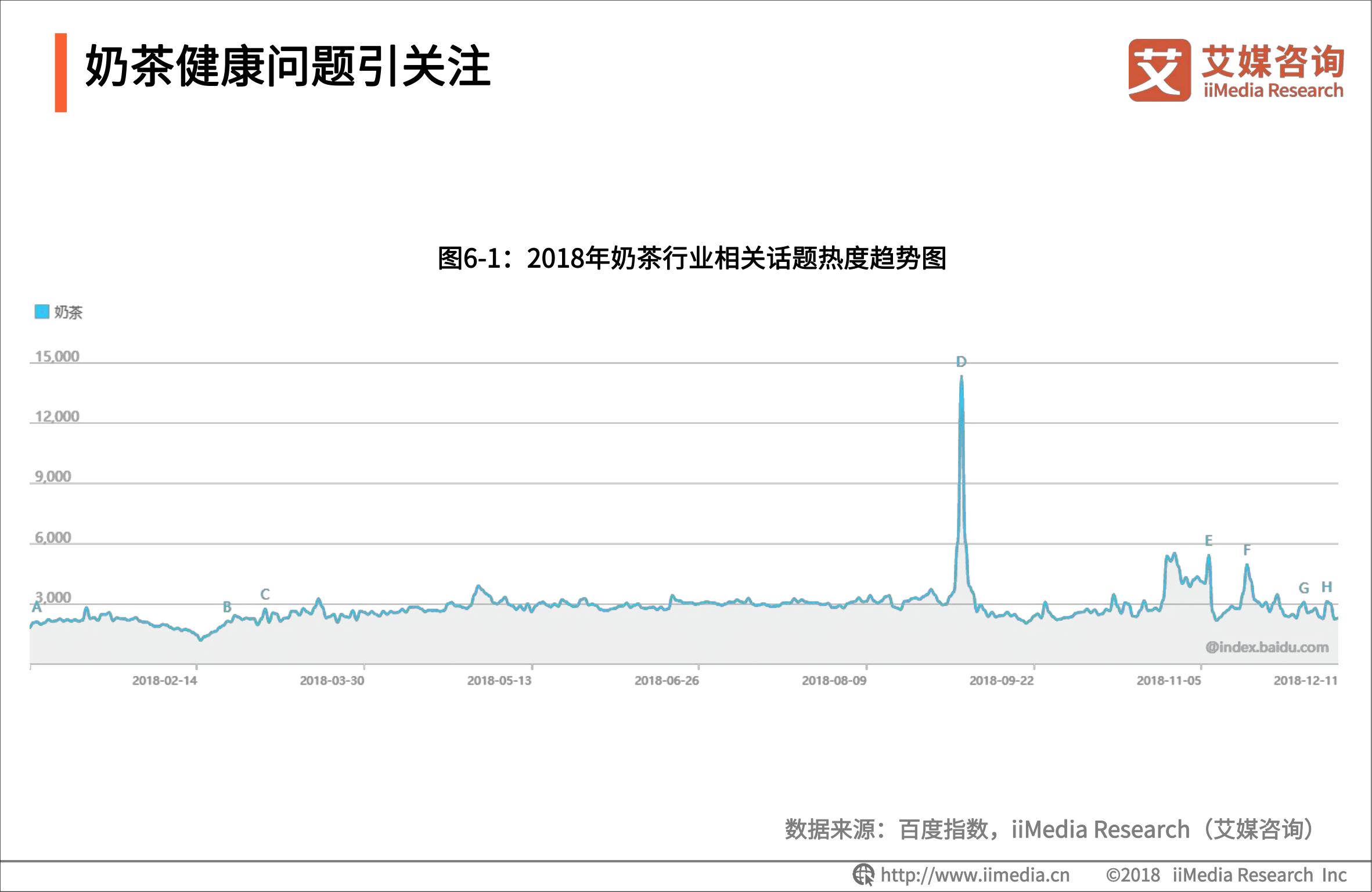Click the index.baidu.com watermark
The width and height of the screenshot is (1372, 892).
[x=1267, y=647]
